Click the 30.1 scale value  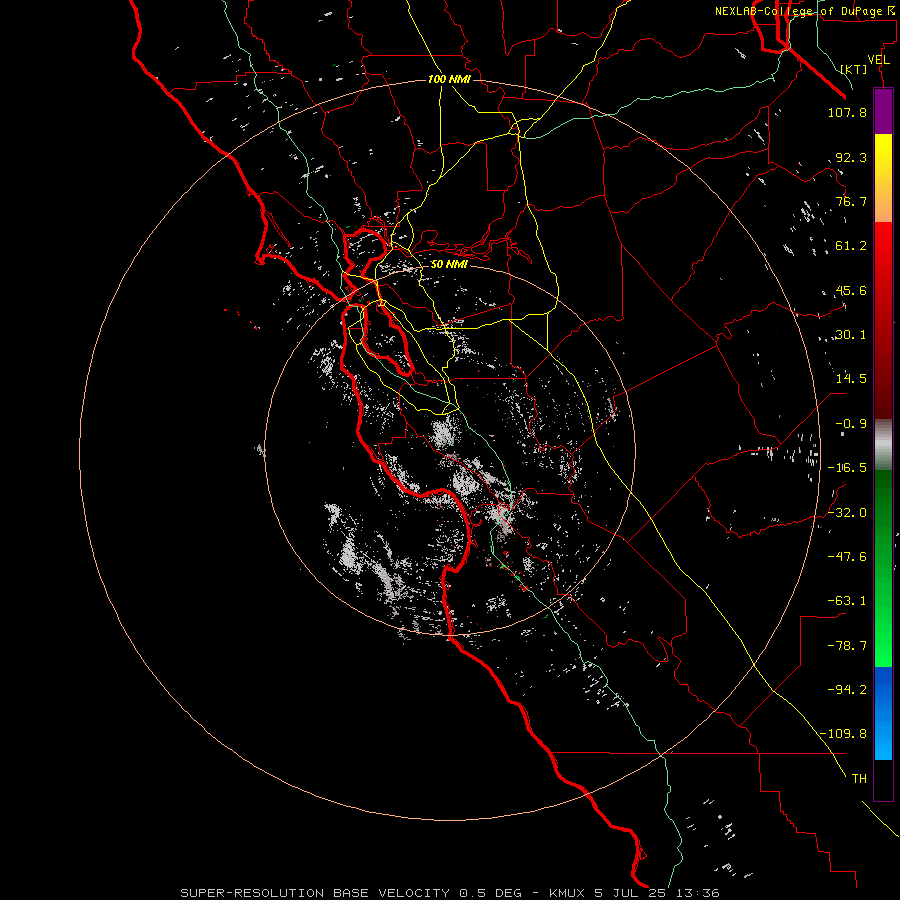(851, 335)
